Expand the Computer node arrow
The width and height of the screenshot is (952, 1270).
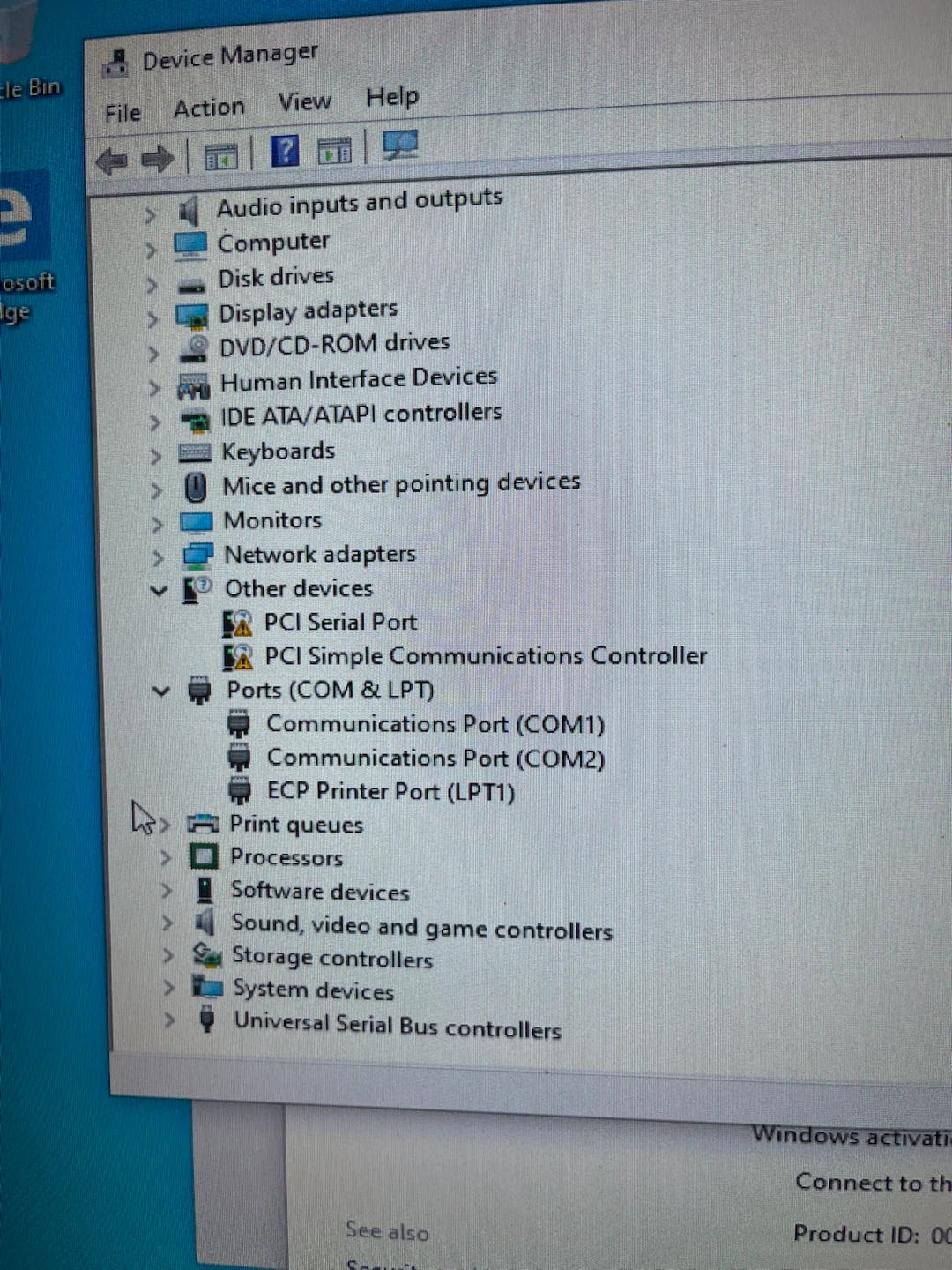pos(151,250)
